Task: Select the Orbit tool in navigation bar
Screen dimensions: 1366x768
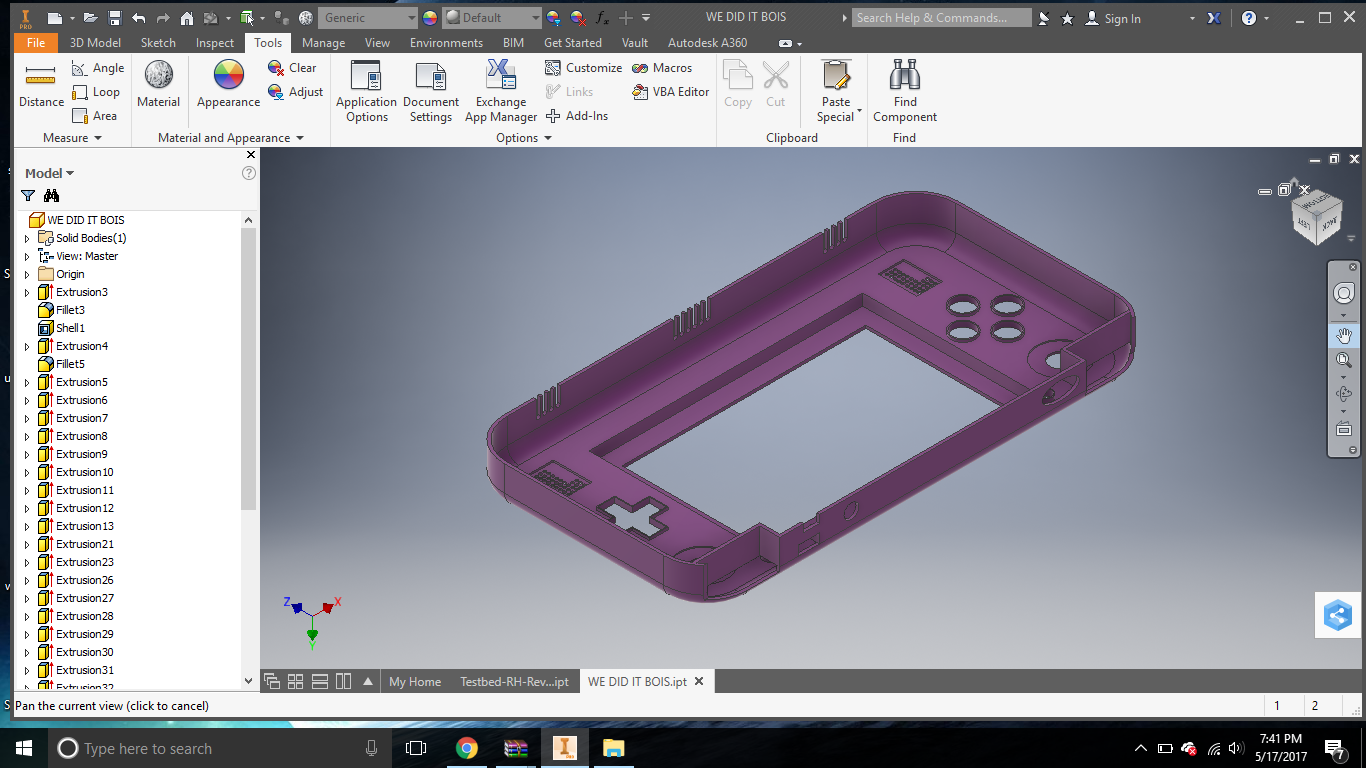Action: 1344,394
